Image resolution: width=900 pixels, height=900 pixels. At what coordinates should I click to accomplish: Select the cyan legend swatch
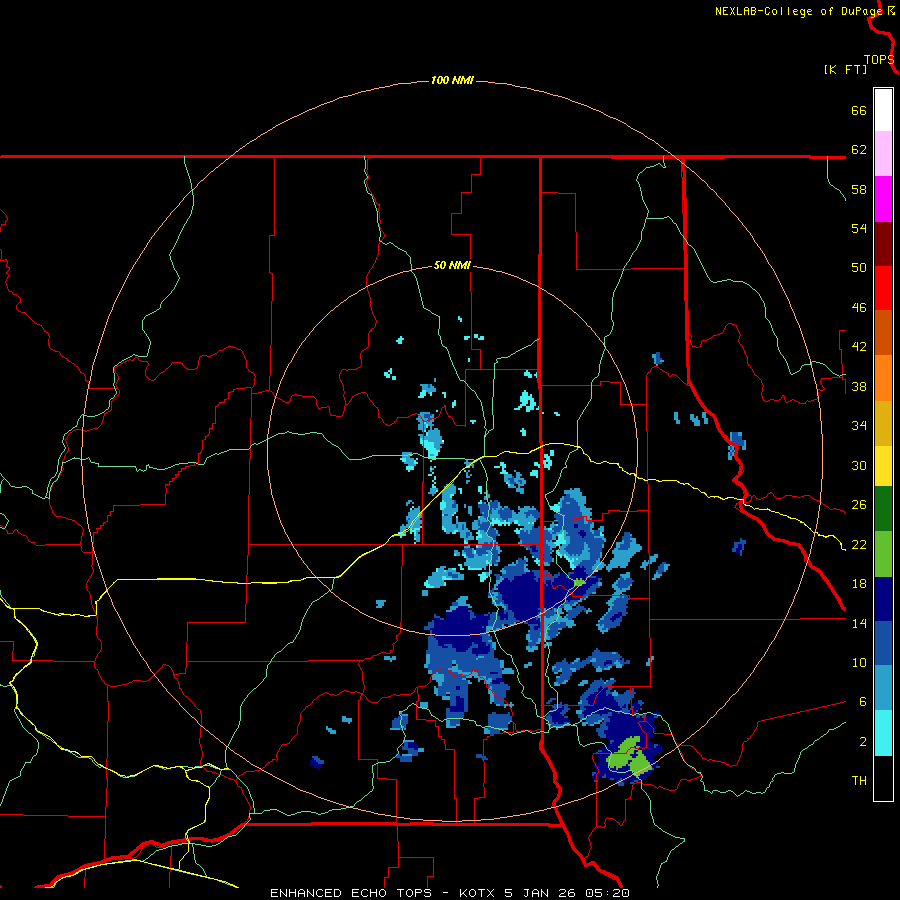click(883, 733)
